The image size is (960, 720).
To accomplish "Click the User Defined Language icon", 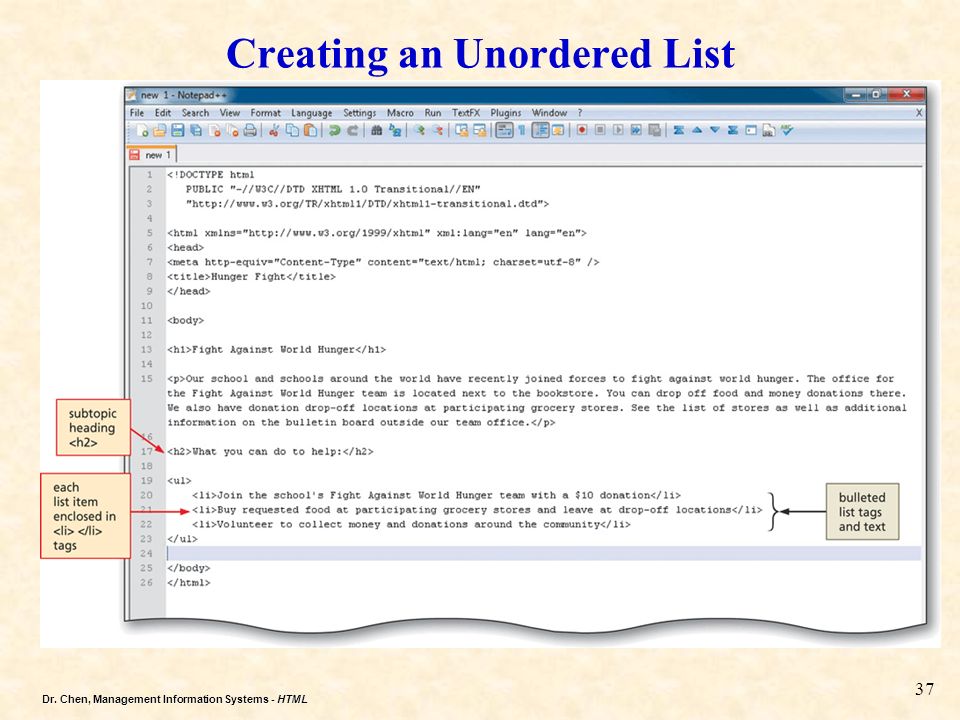I will (x=558, y=130).
